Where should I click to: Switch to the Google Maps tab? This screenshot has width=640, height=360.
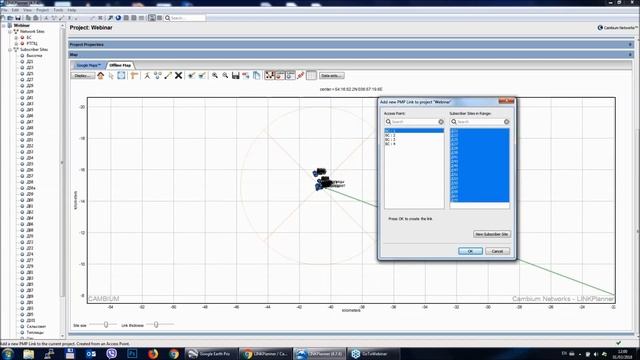[x=88, y=65]
